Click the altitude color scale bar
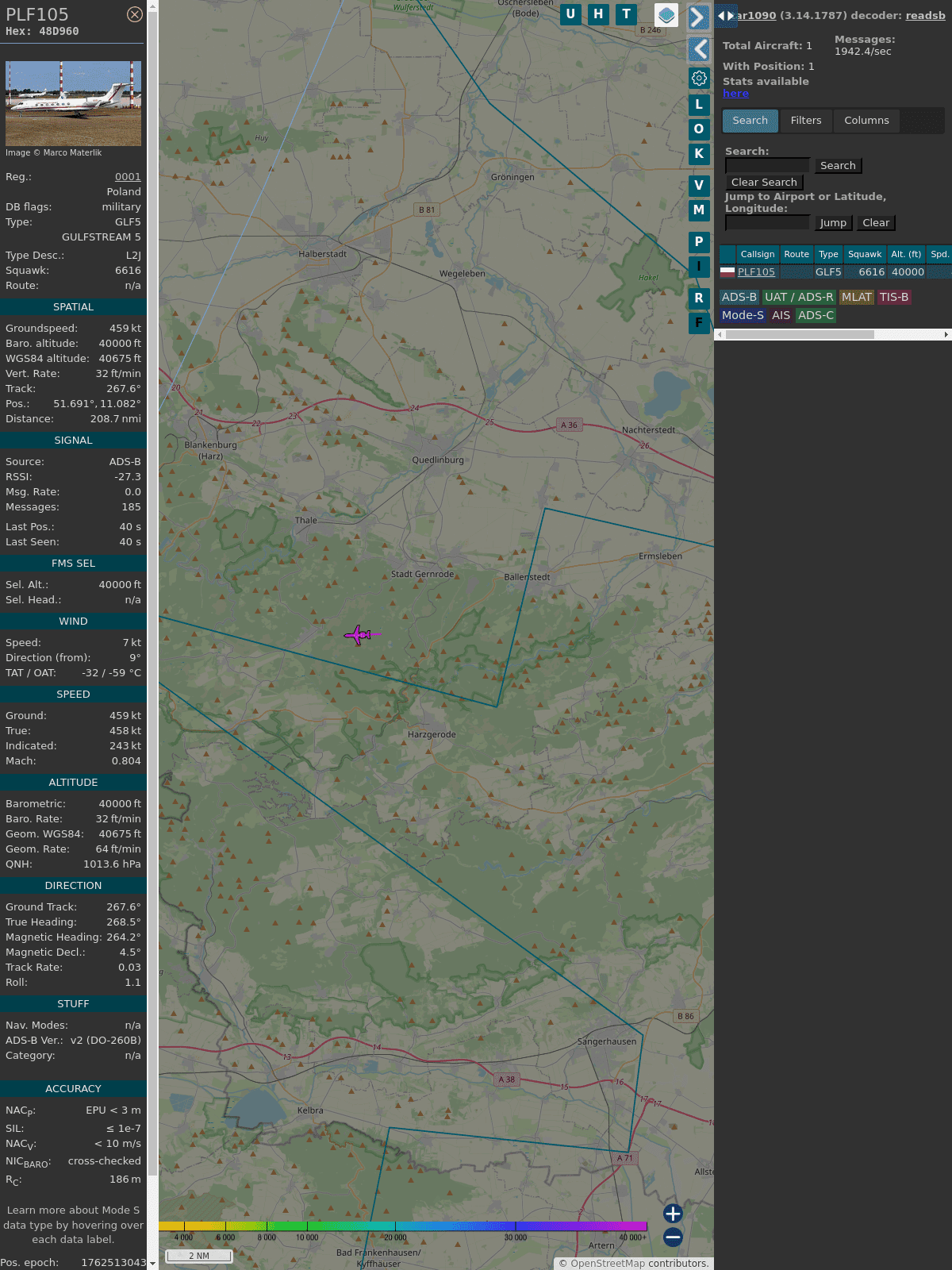The height and width of the screenshot is (1270, 952). pyautogui.click(x=403, y=1226)
